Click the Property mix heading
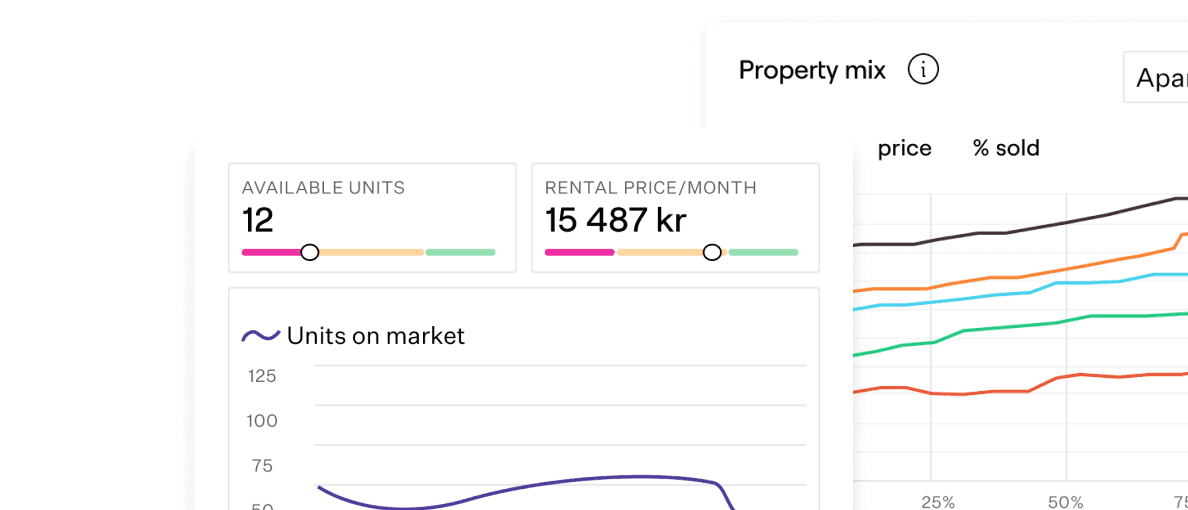Viewport: 1188px width, 510px height. pyautogui.click(x=812, y=70)
